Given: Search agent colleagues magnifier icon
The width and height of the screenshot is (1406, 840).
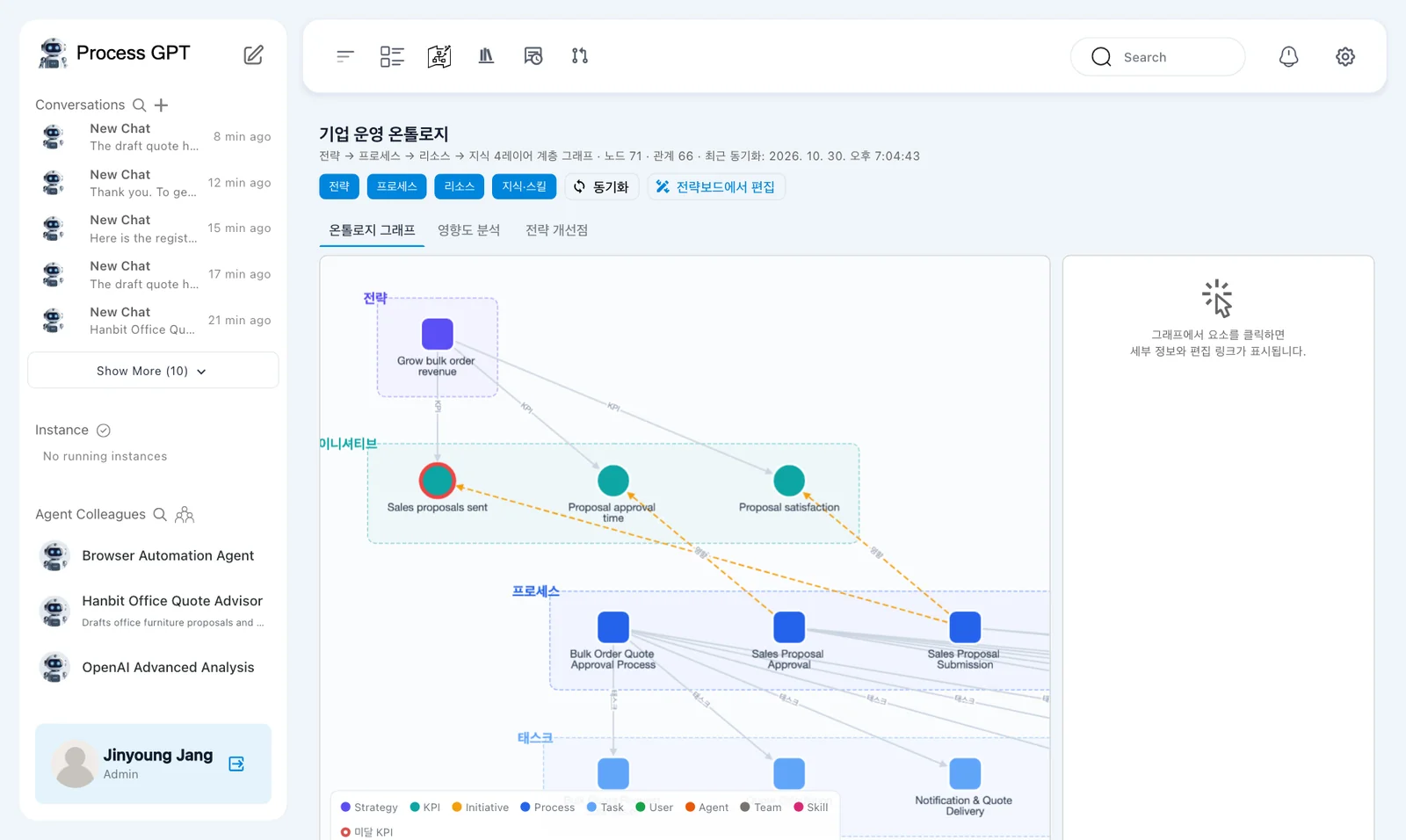Looking at the screenshot, I should click(x=160, y=515).
